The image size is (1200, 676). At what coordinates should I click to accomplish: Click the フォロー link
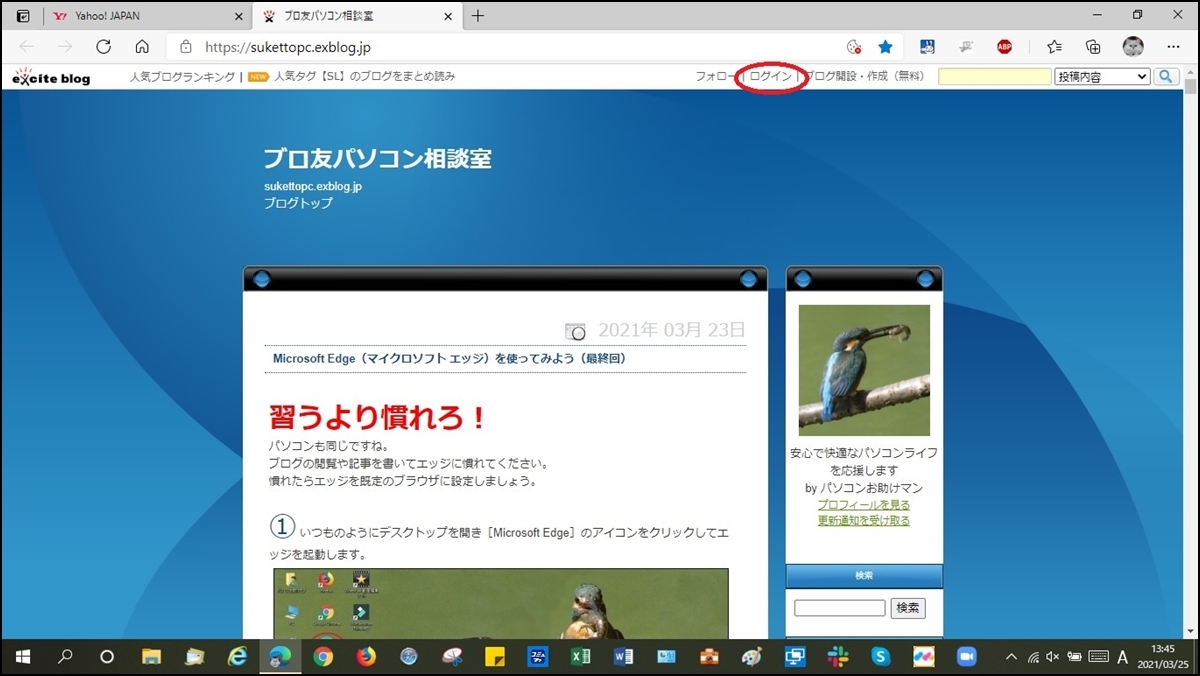tap(716, 76)
